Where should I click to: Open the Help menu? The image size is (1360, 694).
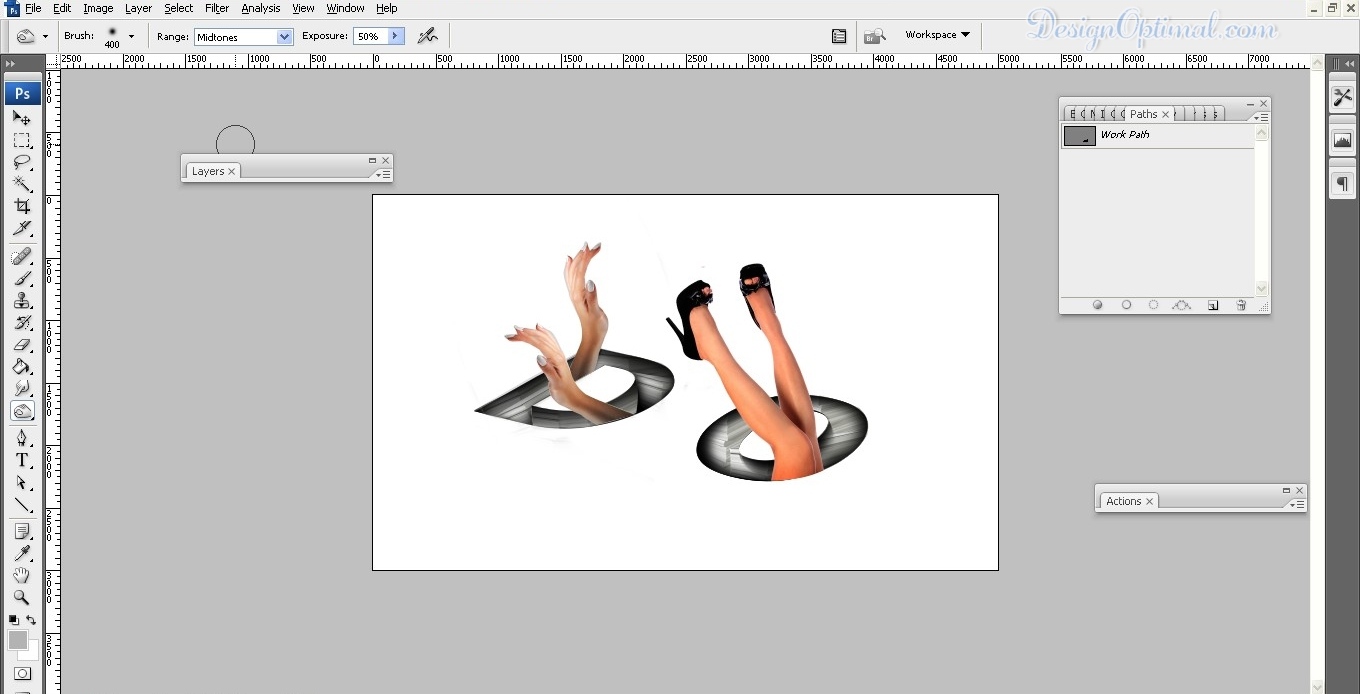pos(387,8)
